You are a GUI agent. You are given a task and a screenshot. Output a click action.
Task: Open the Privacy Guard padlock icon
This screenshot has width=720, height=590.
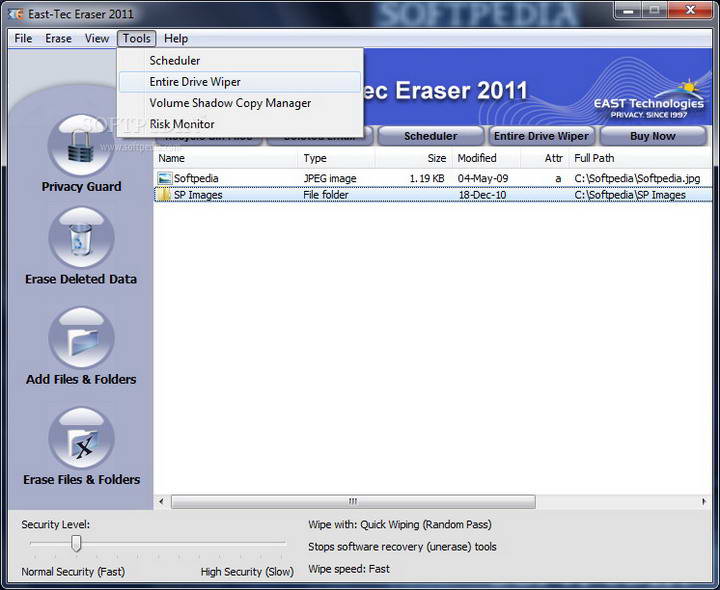tap(81, 145)
